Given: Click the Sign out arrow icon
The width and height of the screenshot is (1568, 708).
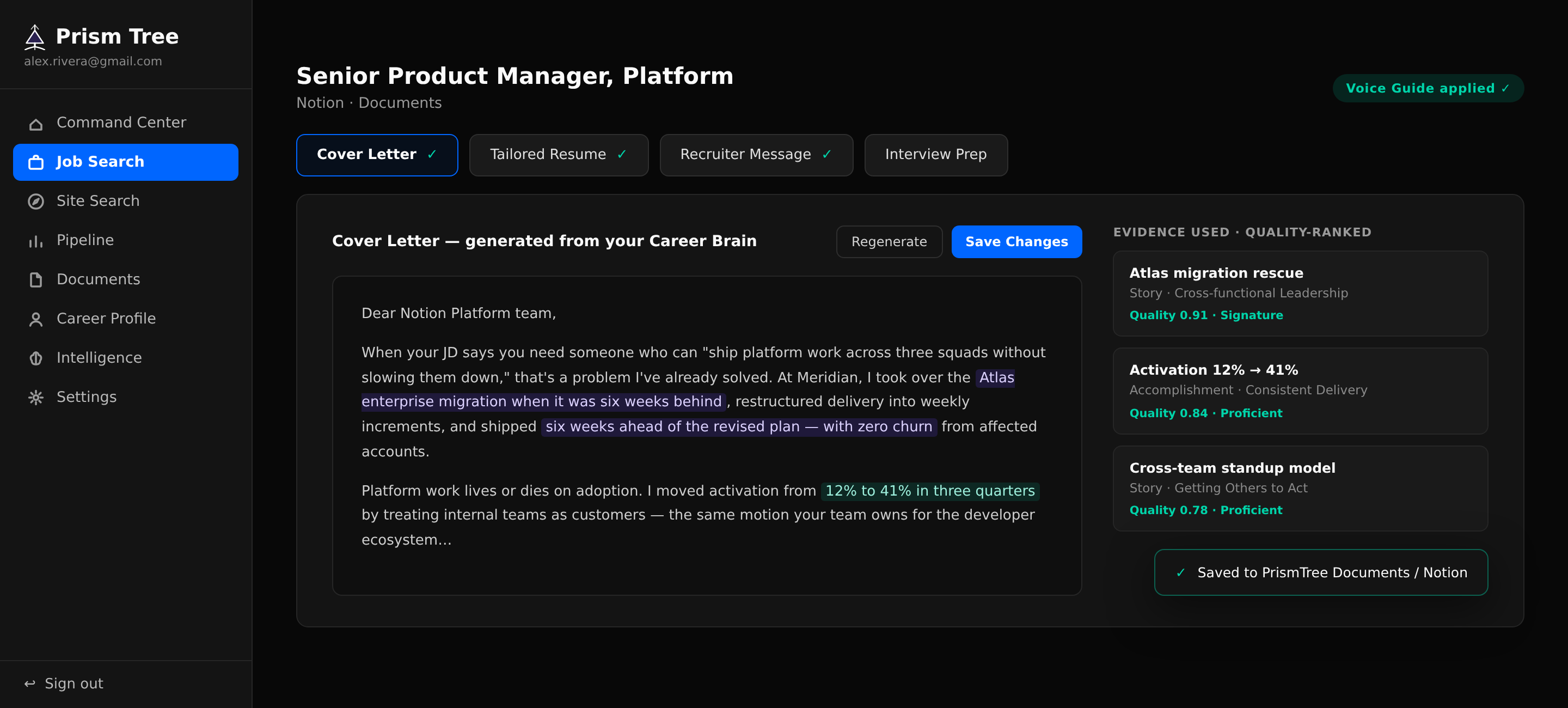Looking at the screenshot, I should click(29, 683).
